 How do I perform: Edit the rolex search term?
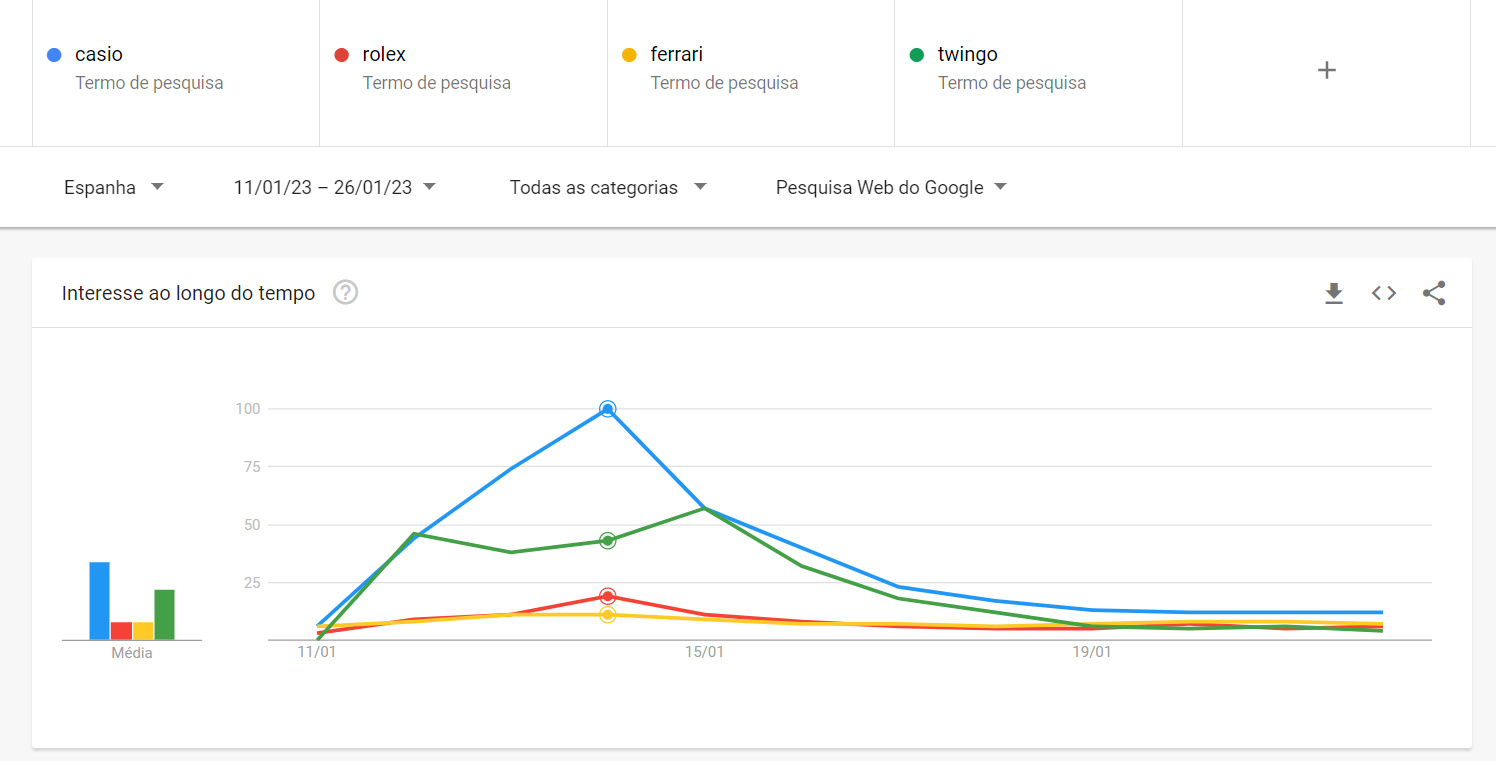click(463, 70)
